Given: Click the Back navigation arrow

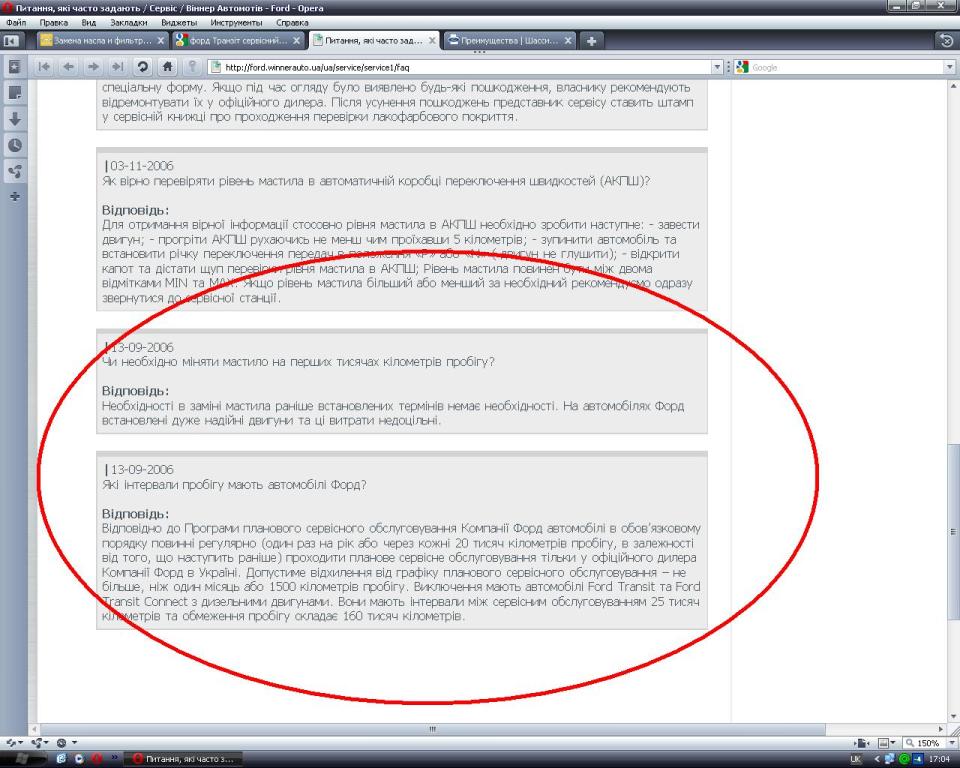Looking at the screenshot, I should [66, 67].
